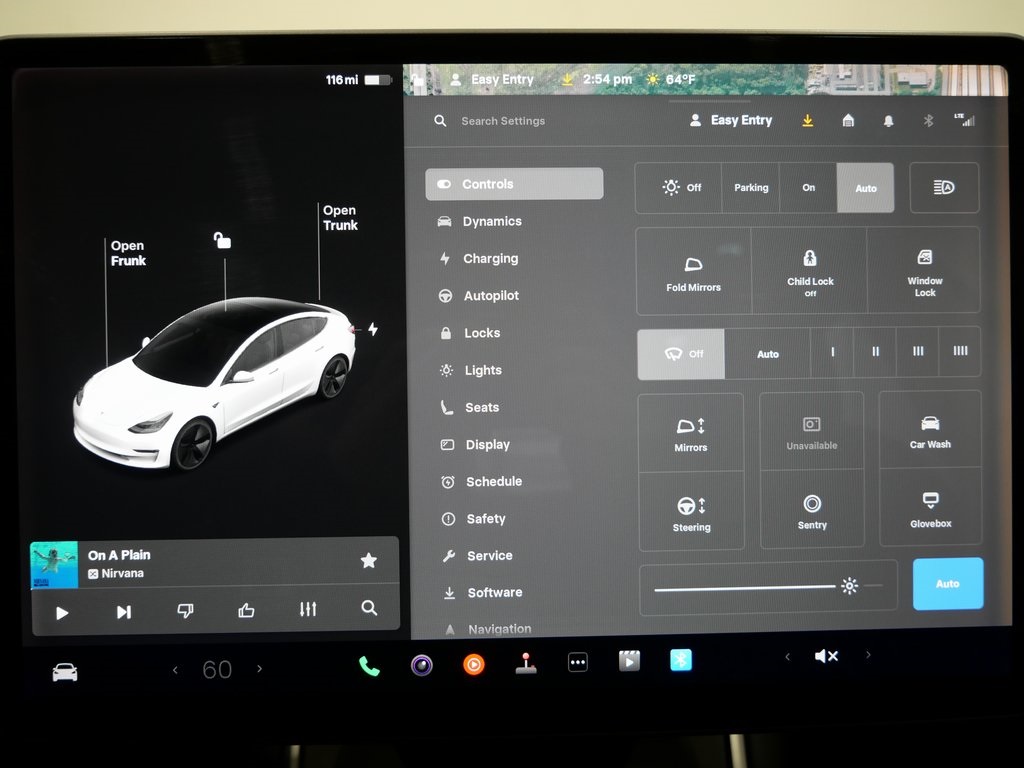Enable Window Lock
The width and height of the screenshot is (1024, 768).
(924, 270)
